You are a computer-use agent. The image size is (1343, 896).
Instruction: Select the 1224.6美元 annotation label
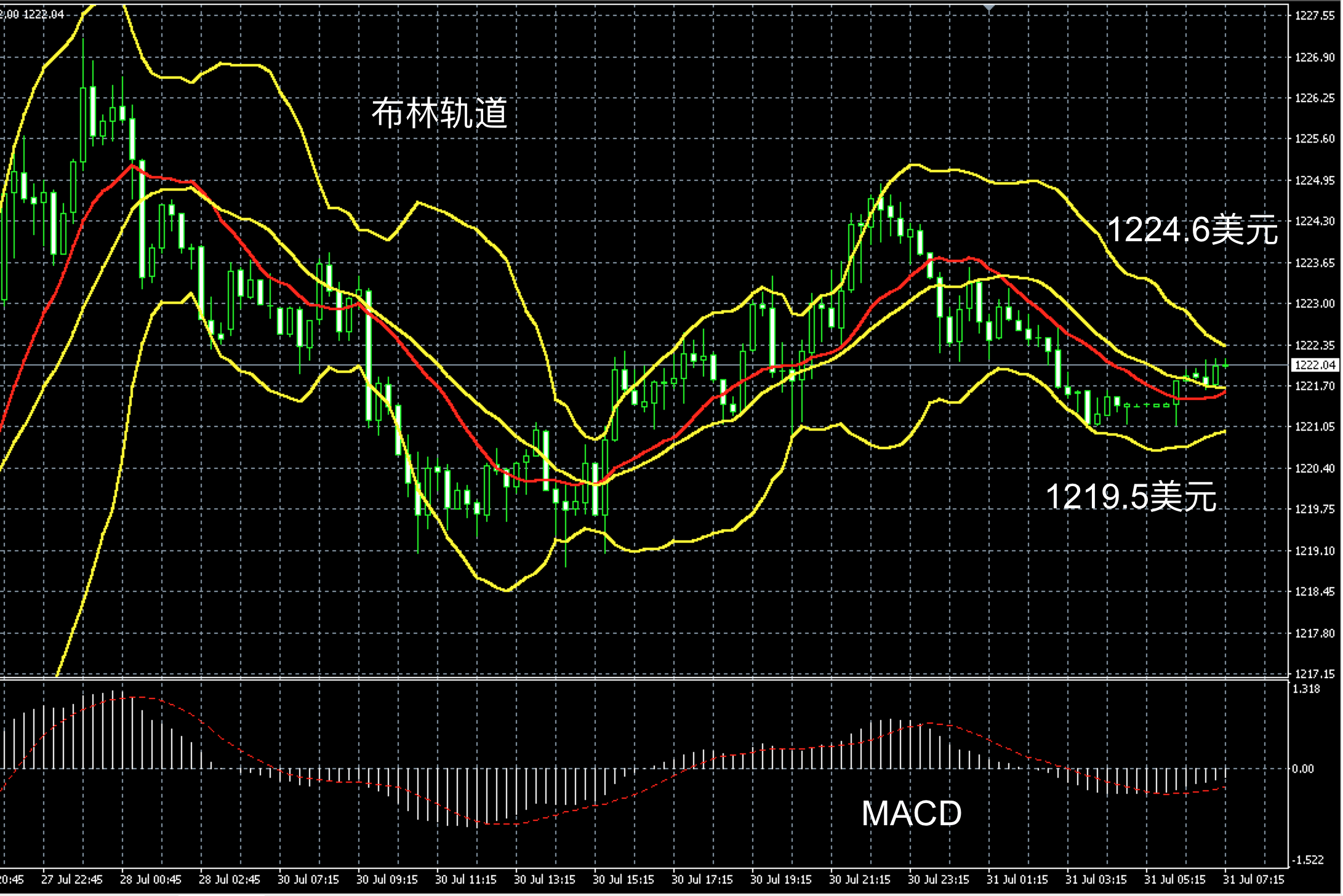coord(1192,230)
